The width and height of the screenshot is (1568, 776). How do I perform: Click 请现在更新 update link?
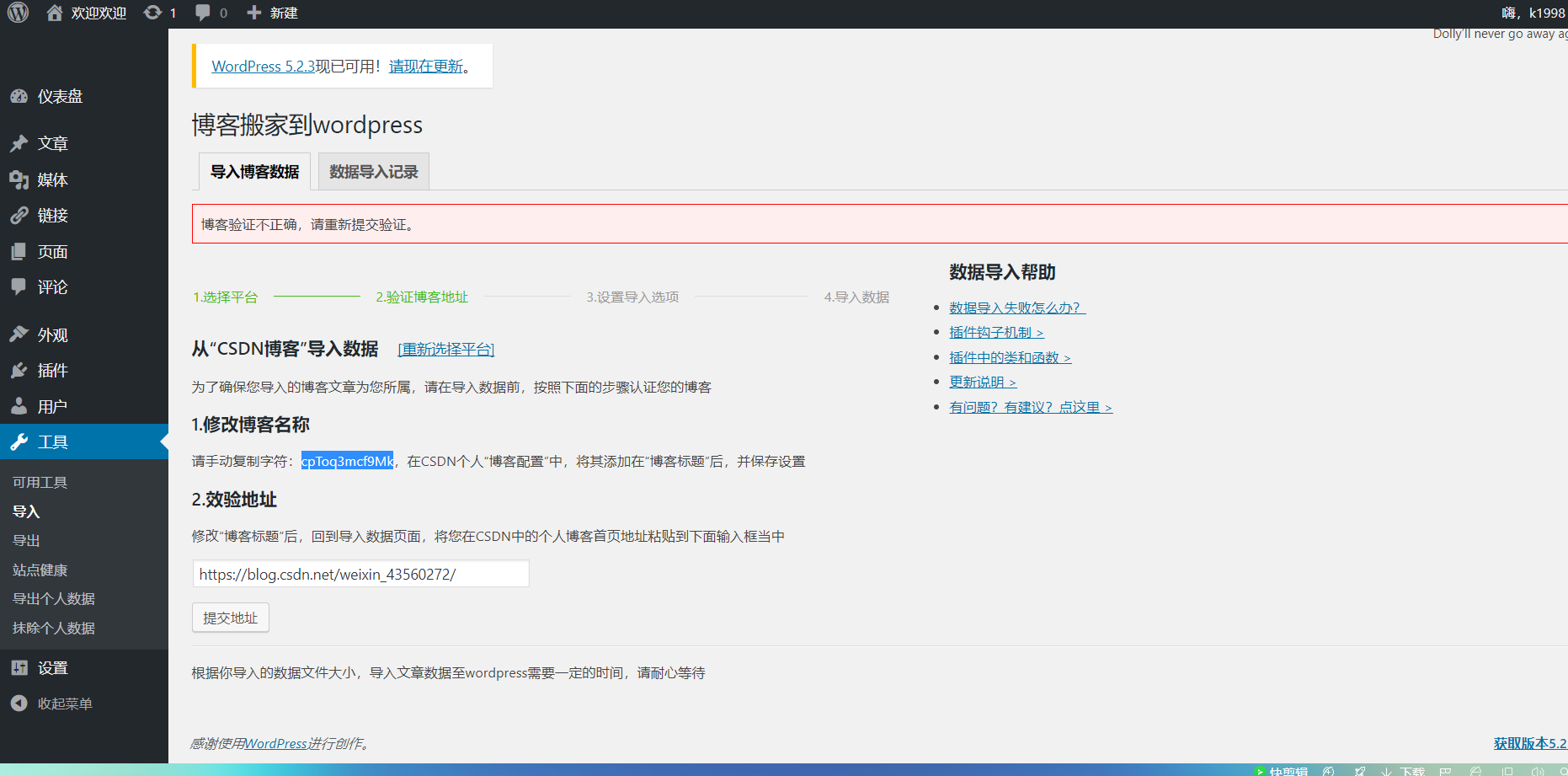click(x=426, y=66)
